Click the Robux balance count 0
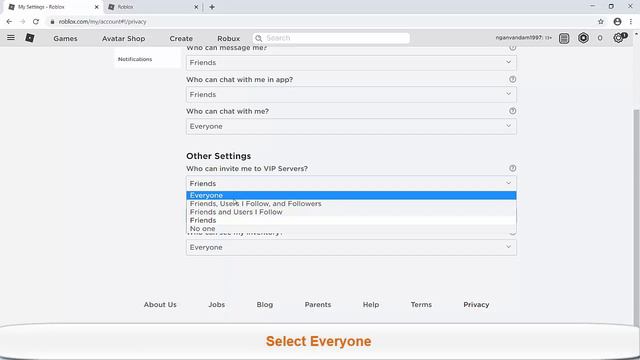Screen dimensions: 640x360 coord(600,38)
